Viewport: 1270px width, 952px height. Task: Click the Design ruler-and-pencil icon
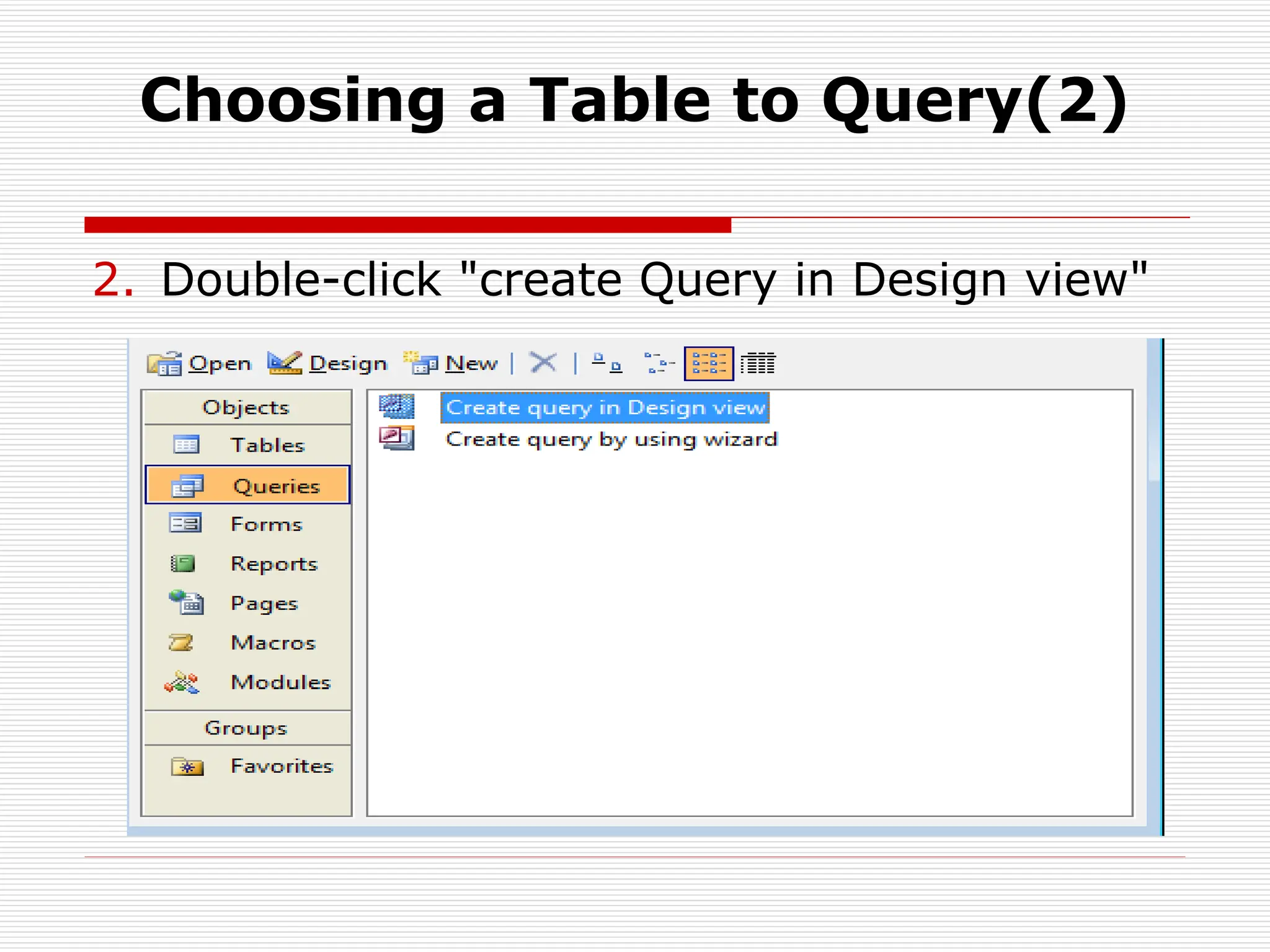point(285,363)
